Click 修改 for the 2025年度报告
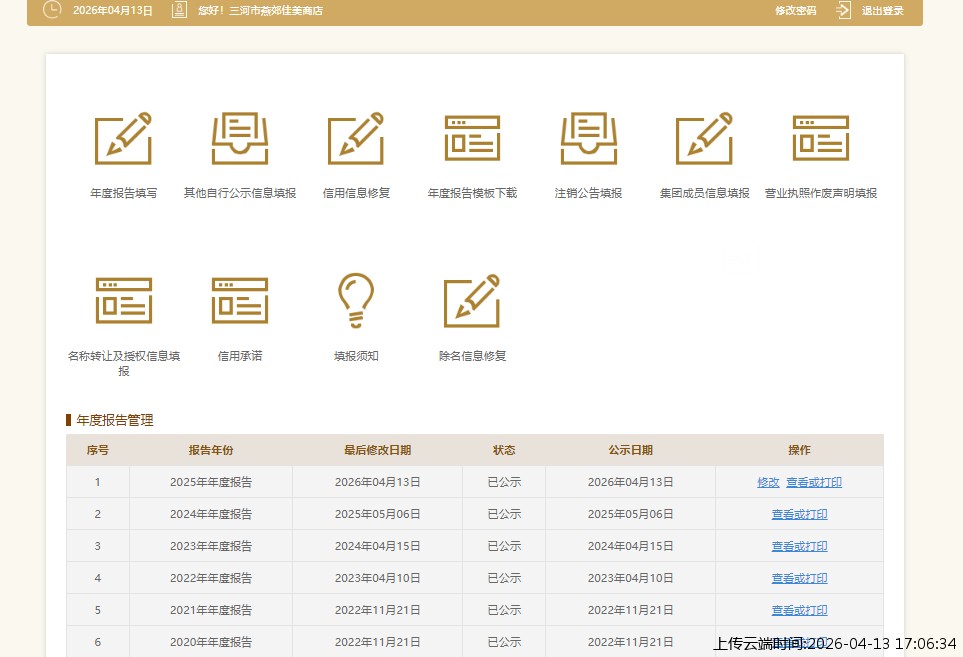 pyautogui.click(x=768, y=482)
